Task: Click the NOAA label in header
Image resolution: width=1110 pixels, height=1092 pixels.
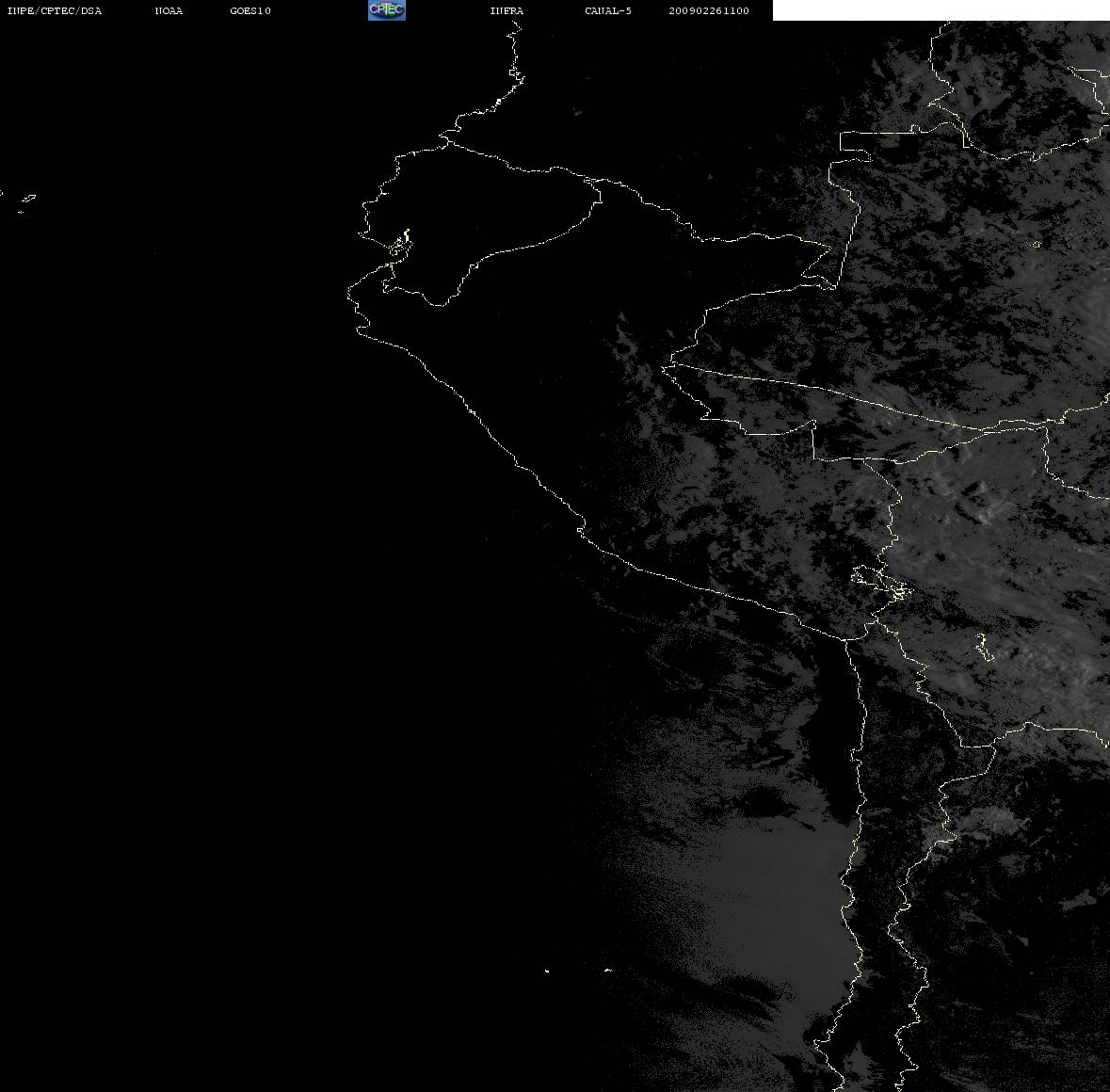Action: pyautogui.click(x=169, y=10)
